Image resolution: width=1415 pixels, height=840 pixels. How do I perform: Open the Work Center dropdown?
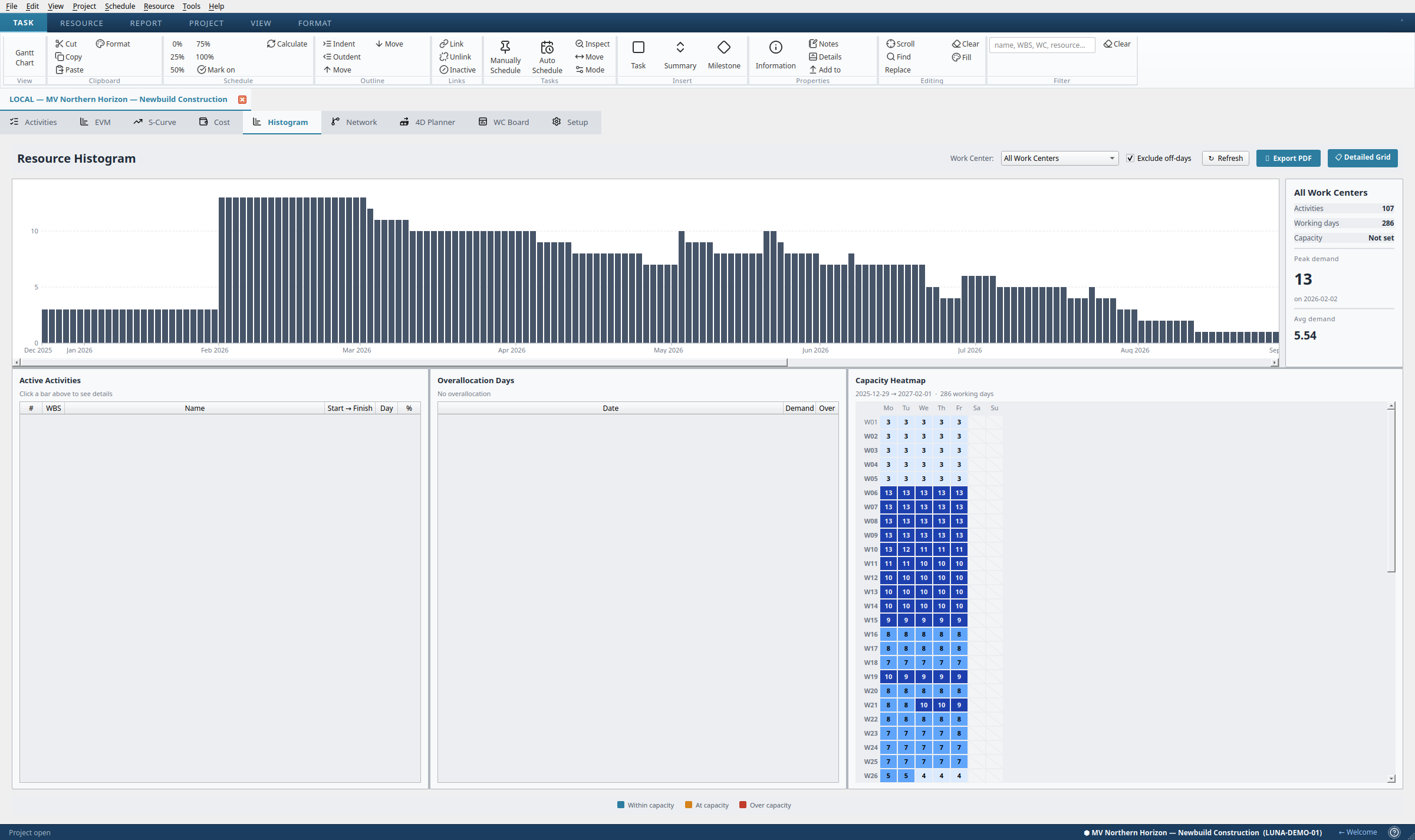coord(1059,158)
